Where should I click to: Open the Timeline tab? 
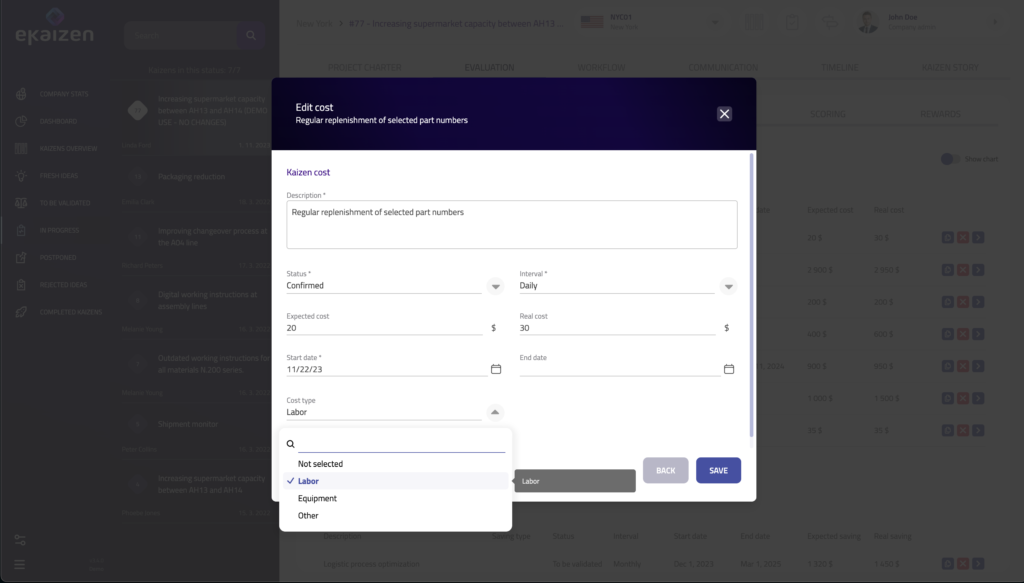838,65
